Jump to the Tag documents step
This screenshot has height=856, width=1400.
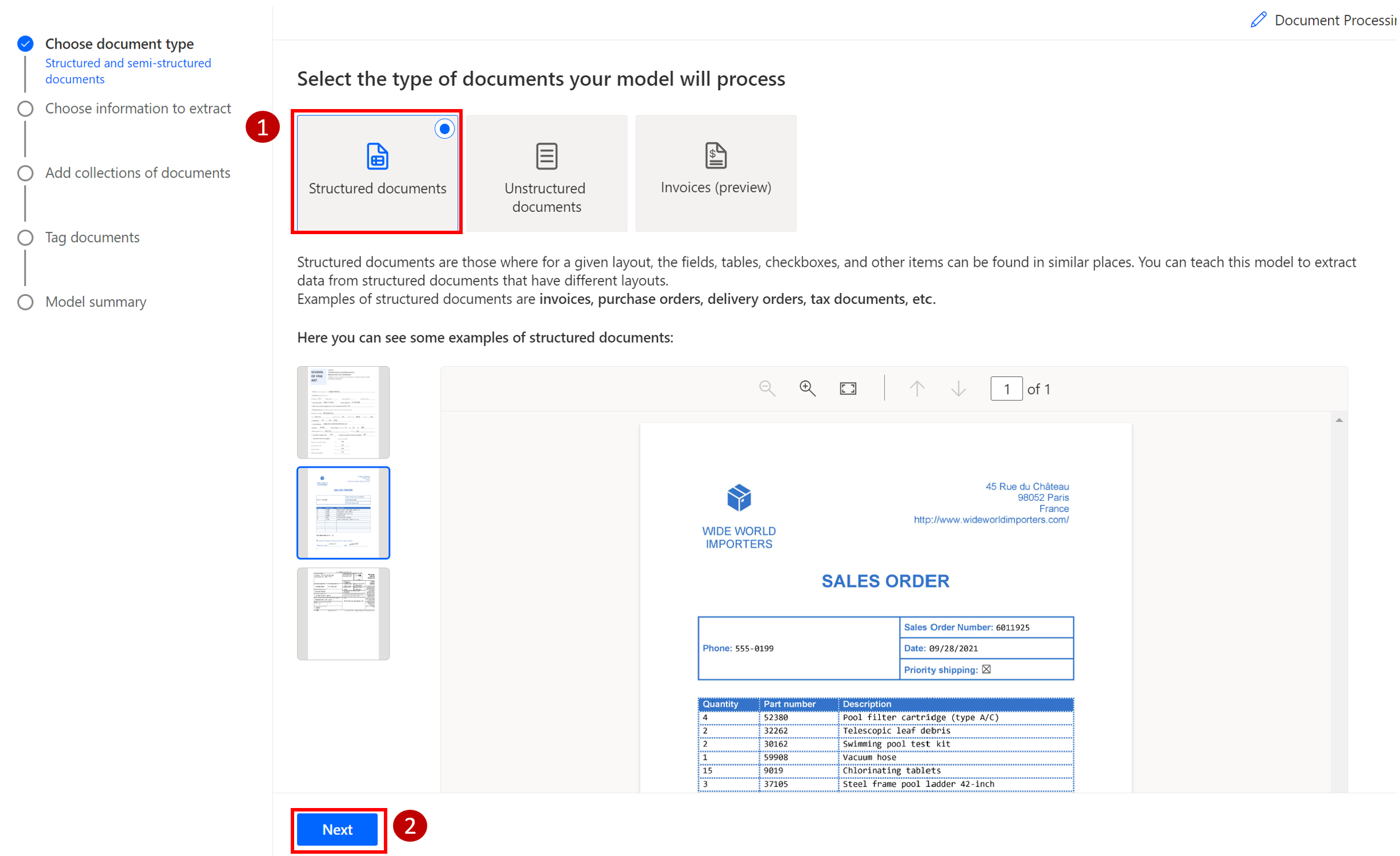93,238
